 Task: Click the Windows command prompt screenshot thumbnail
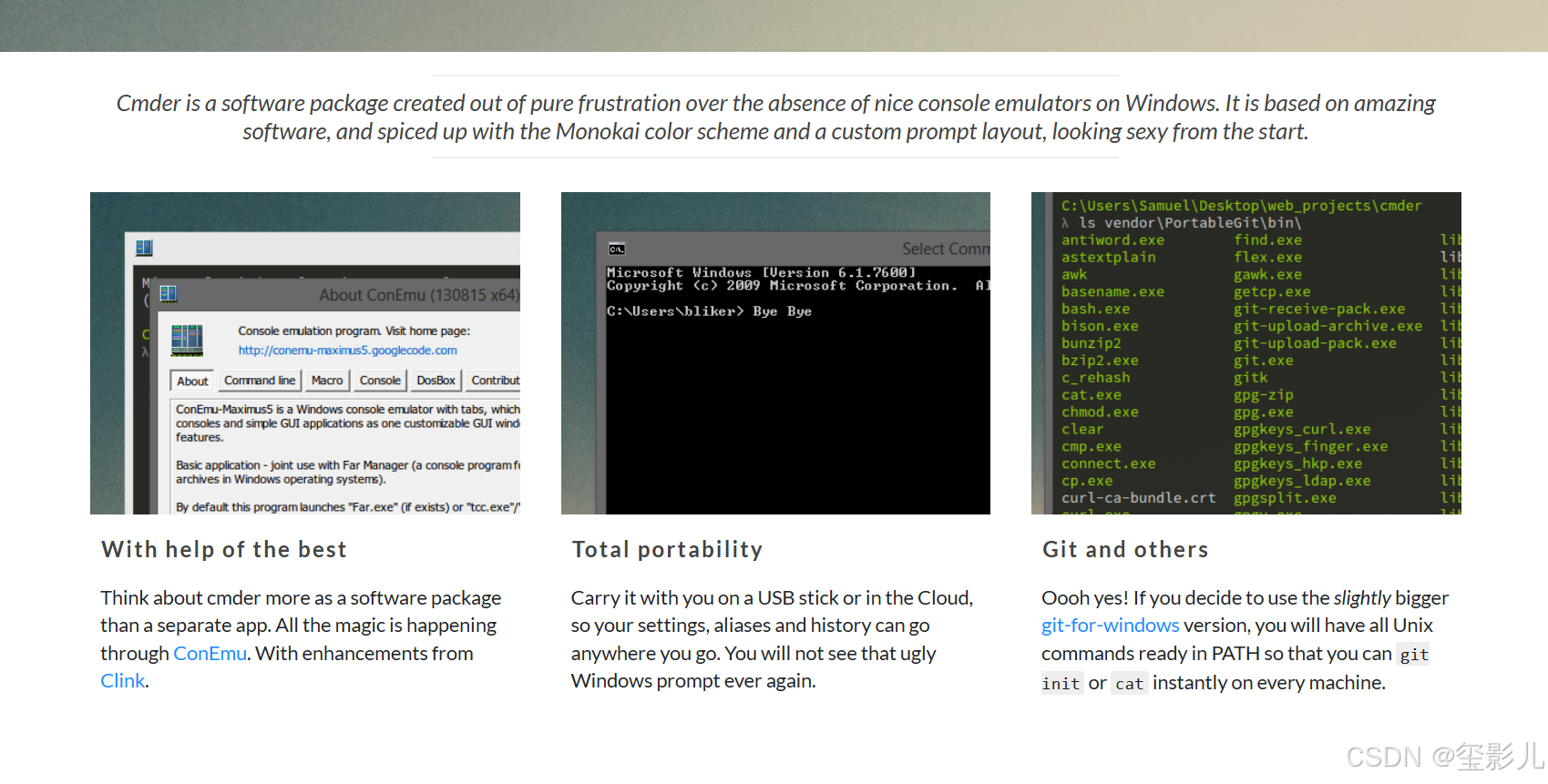click(x=775, y=353)
